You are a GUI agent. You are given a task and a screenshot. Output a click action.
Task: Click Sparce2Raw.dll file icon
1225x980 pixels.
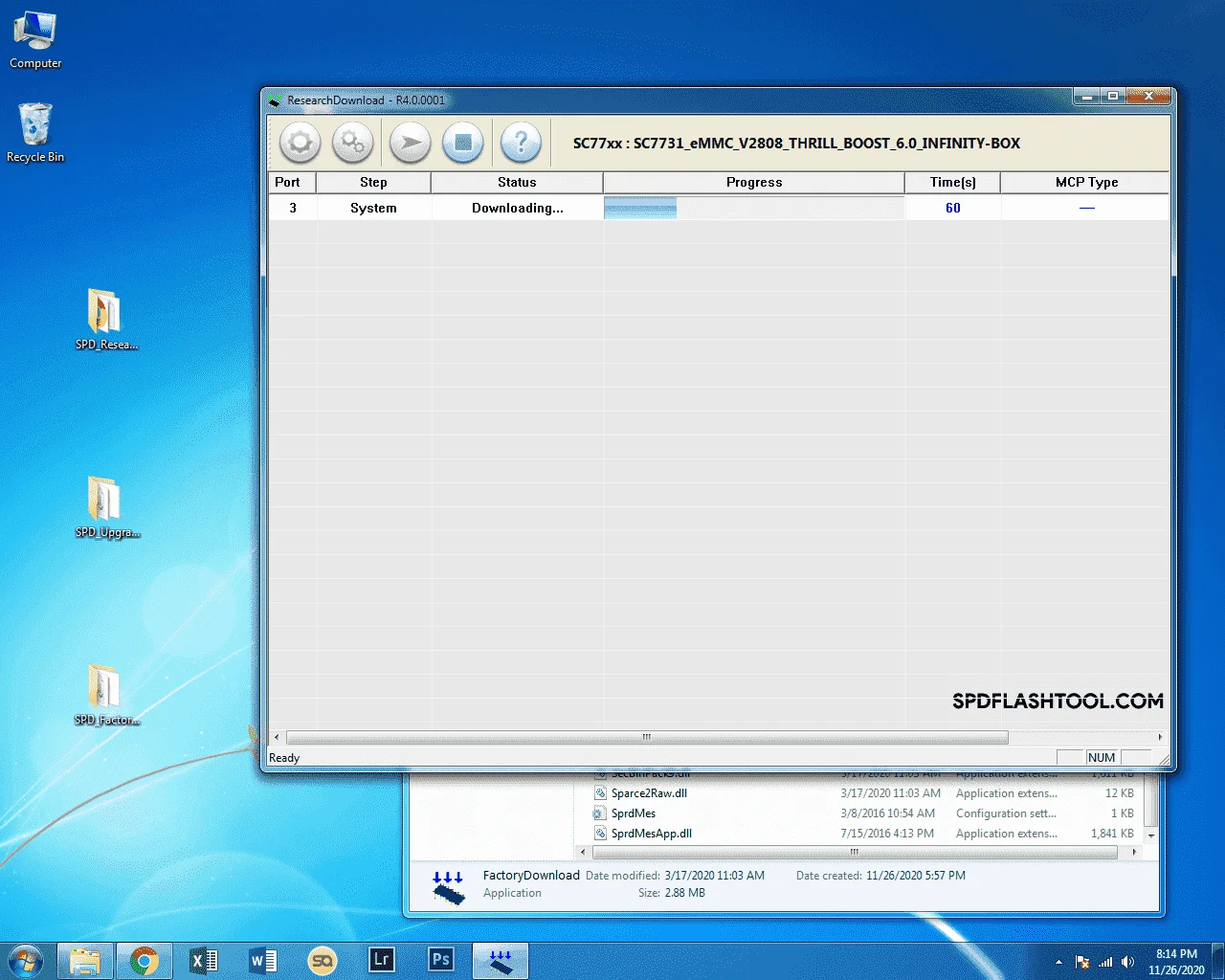click(600, 793)
